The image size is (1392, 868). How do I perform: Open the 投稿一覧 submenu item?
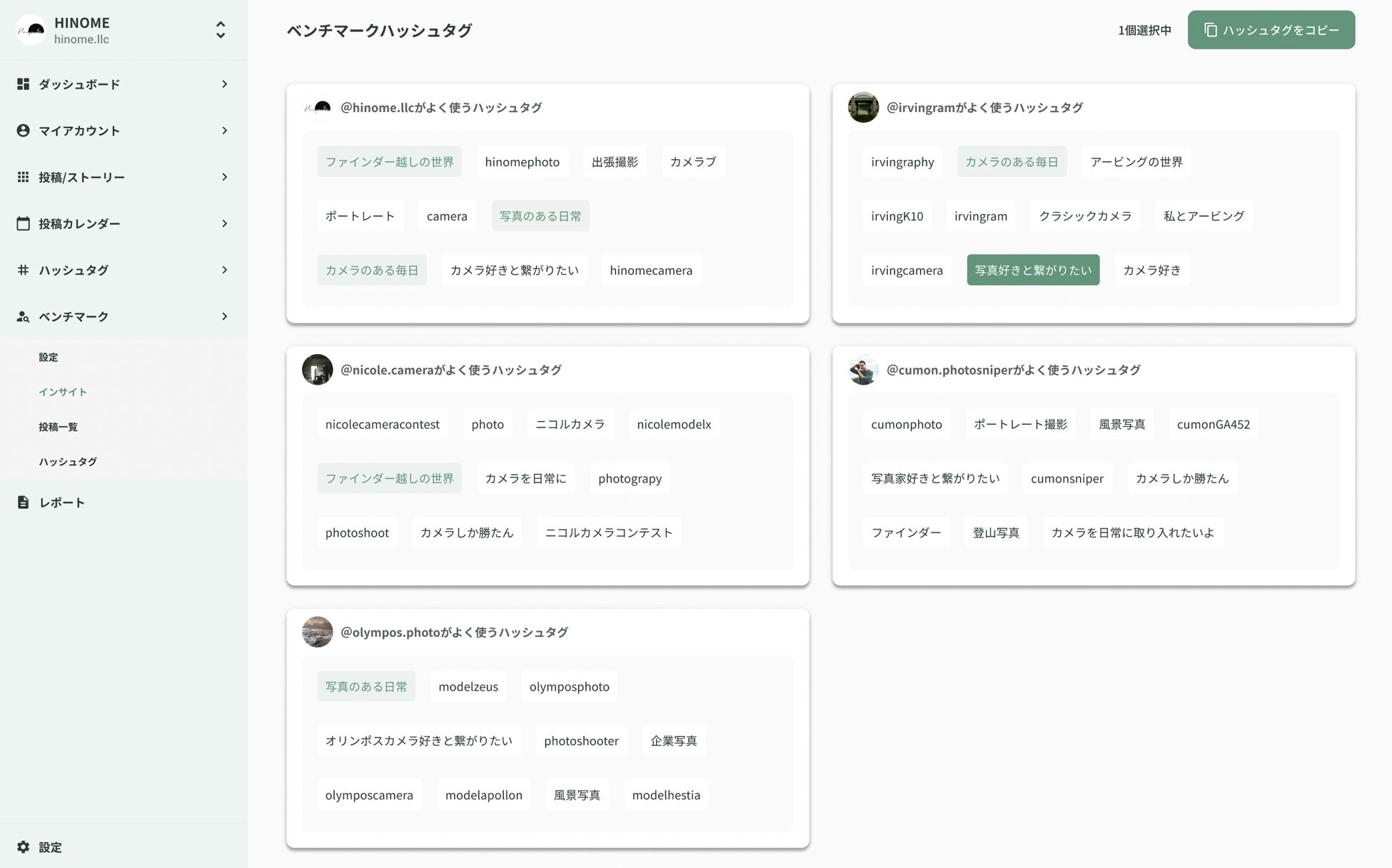(59, 427)
